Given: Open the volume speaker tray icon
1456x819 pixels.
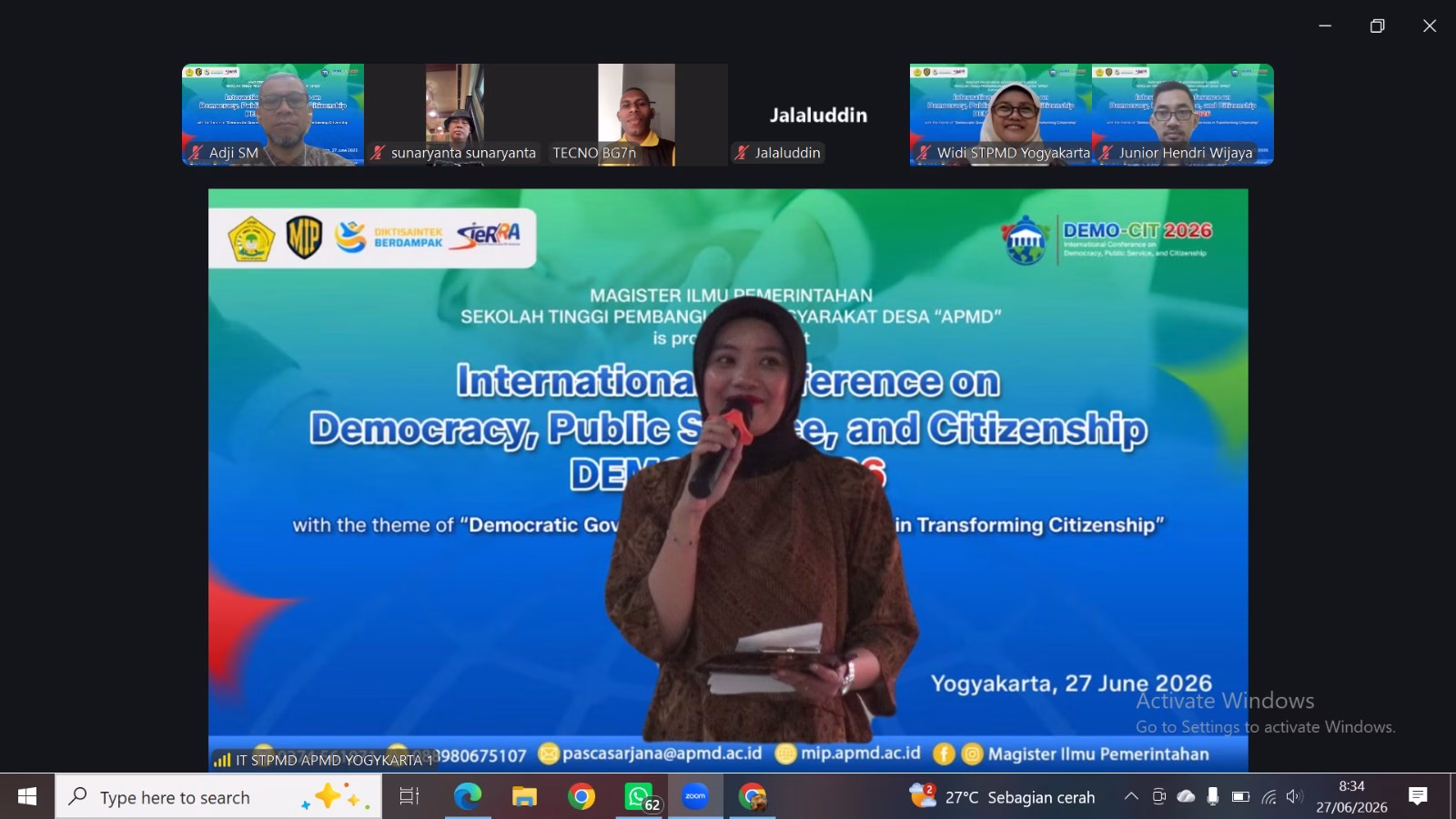Looking at the screenshot, I should click(x=1294, y=797).
